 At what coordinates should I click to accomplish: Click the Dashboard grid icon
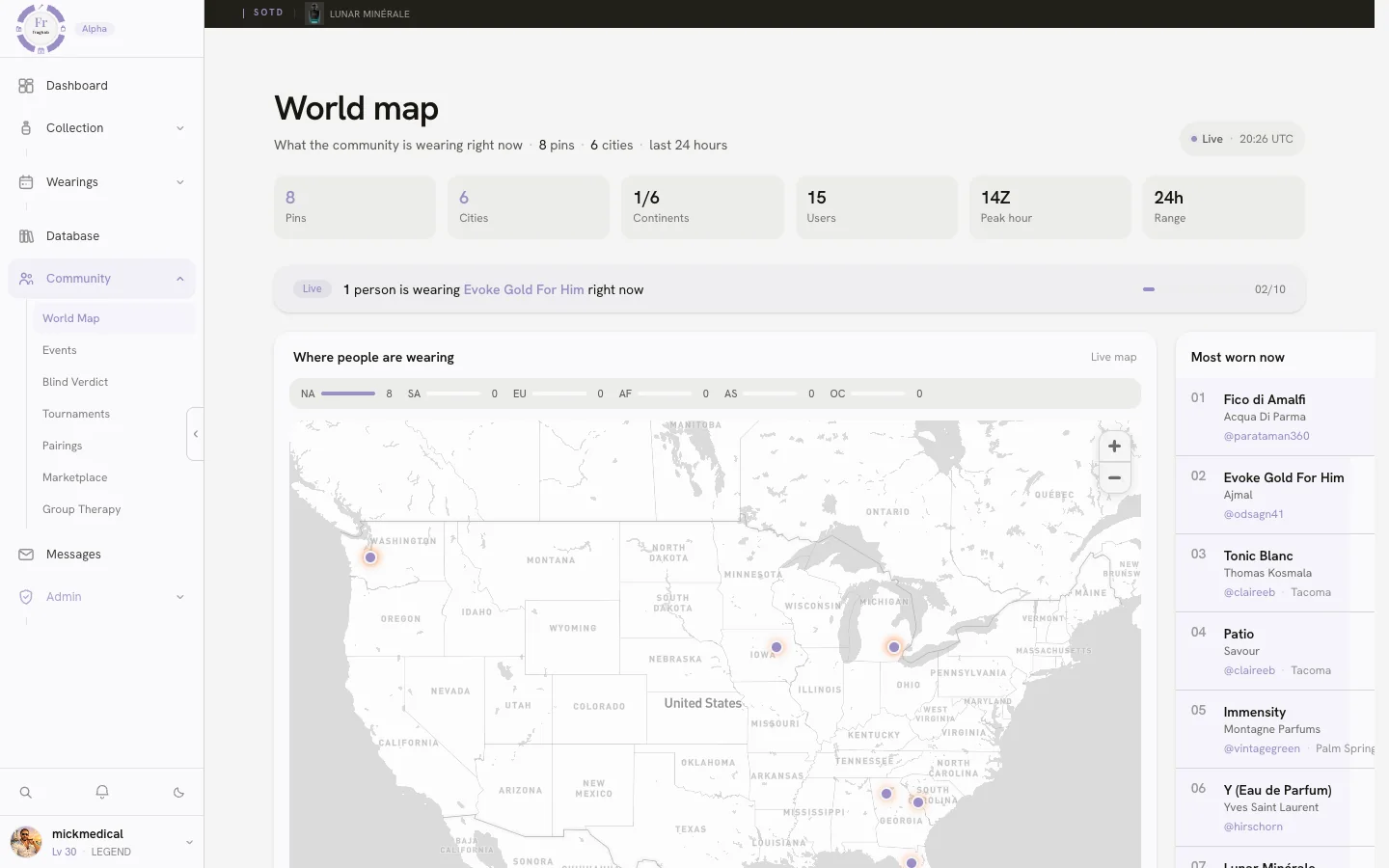(26, 86)
